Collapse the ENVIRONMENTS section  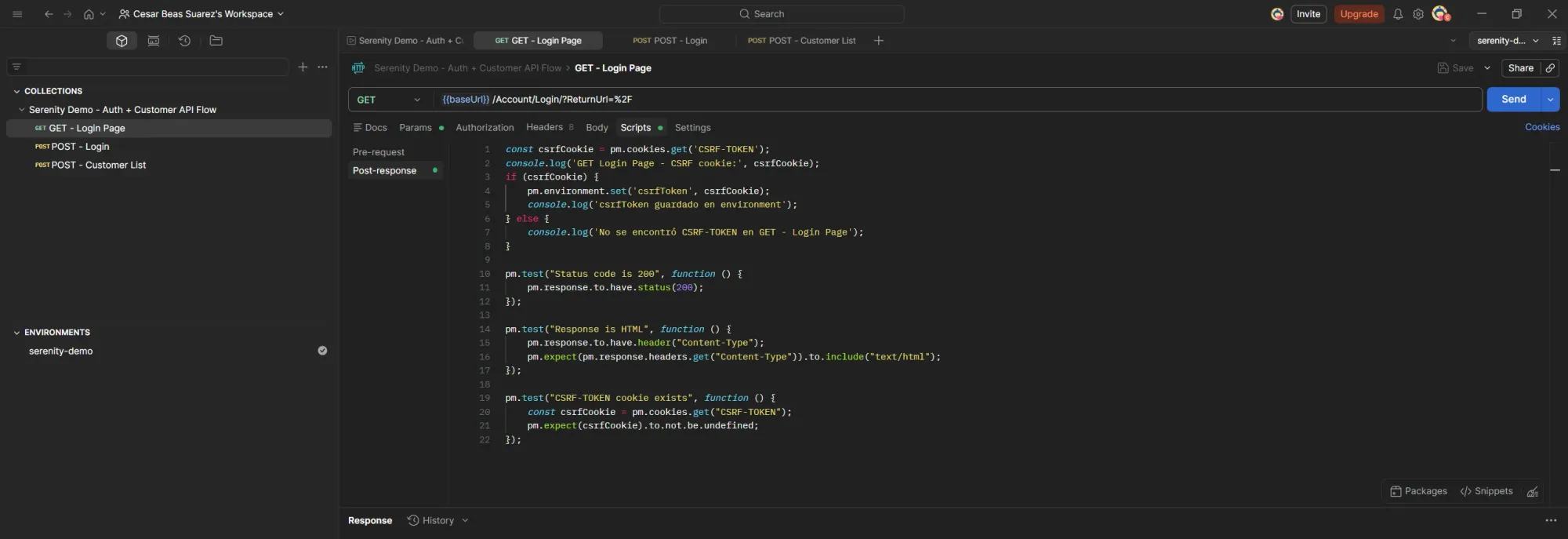16,333
